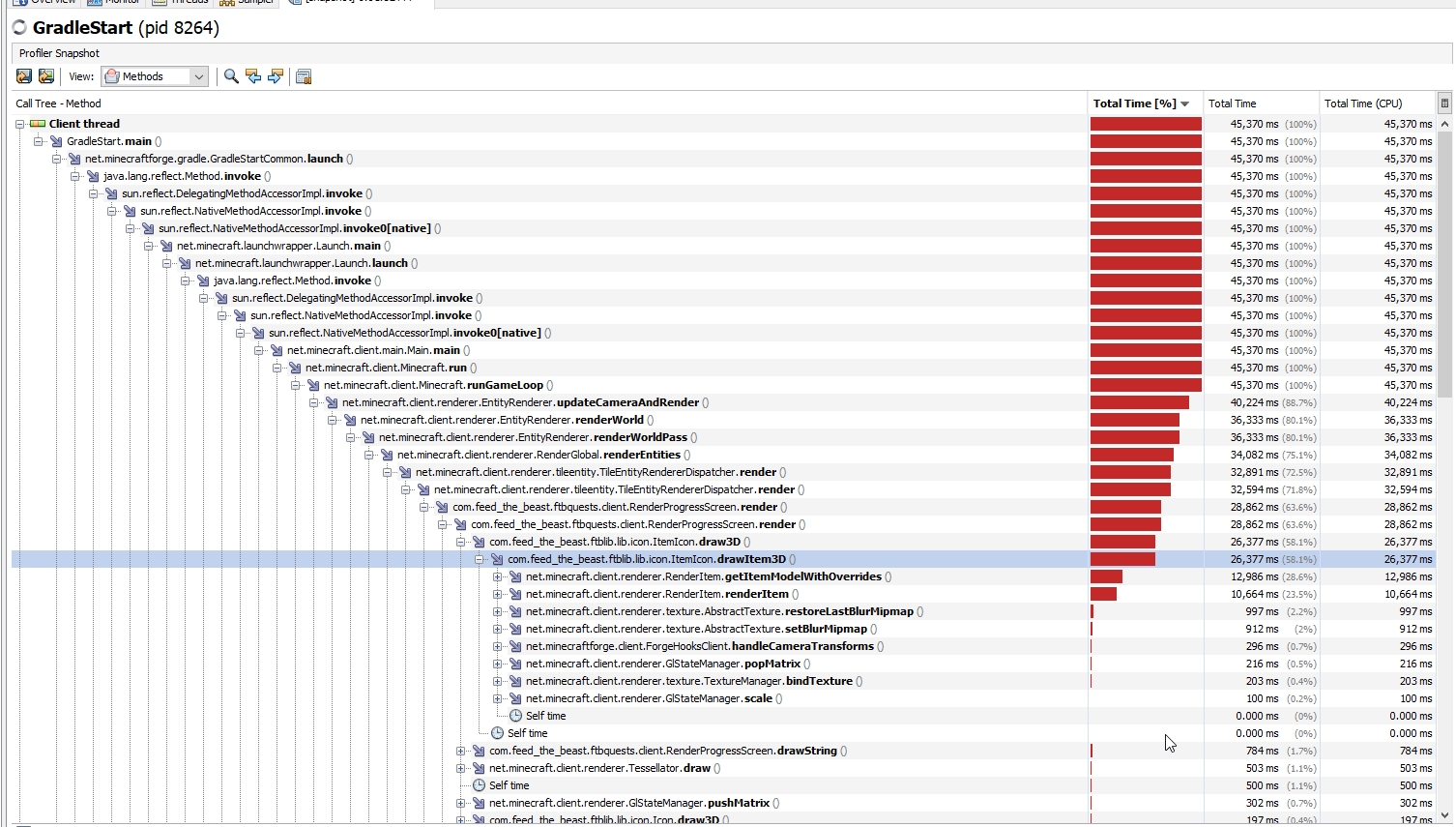The image size is (1456, 827).
Task: Click the last toolbar icon after Find Next
Action: click(304, 76)
